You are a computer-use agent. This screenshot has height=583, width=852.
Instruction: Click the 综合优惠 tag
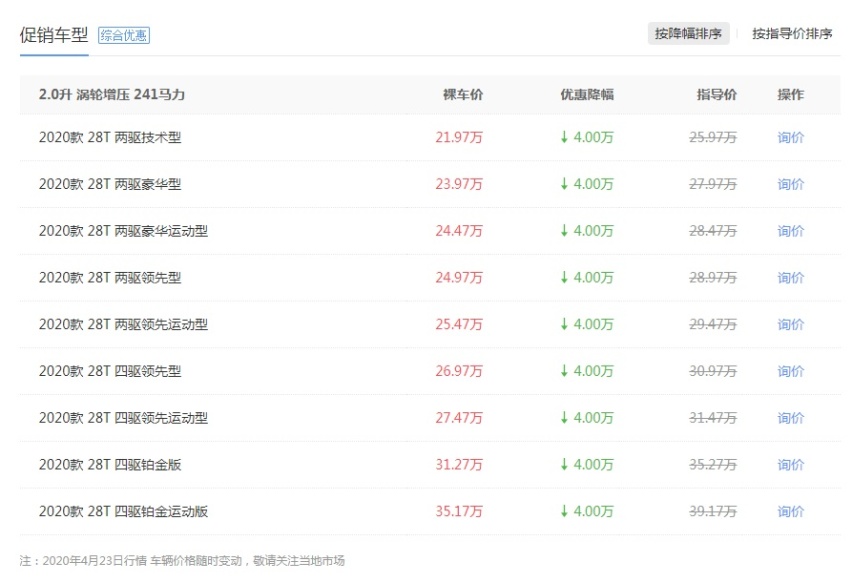pos(124,35)
